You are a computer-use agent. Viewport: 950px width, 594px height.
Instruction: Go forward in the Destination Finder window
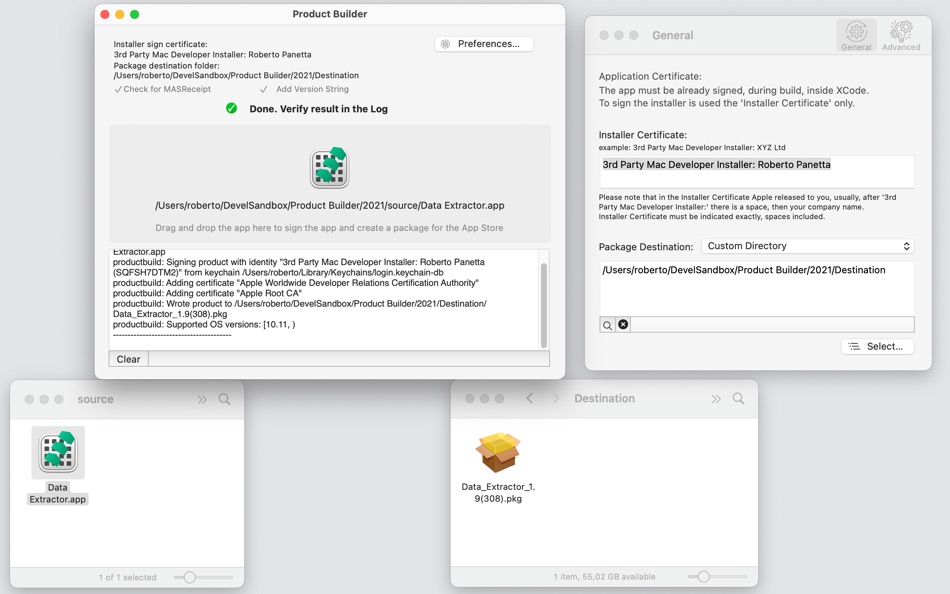pos(556,398)
